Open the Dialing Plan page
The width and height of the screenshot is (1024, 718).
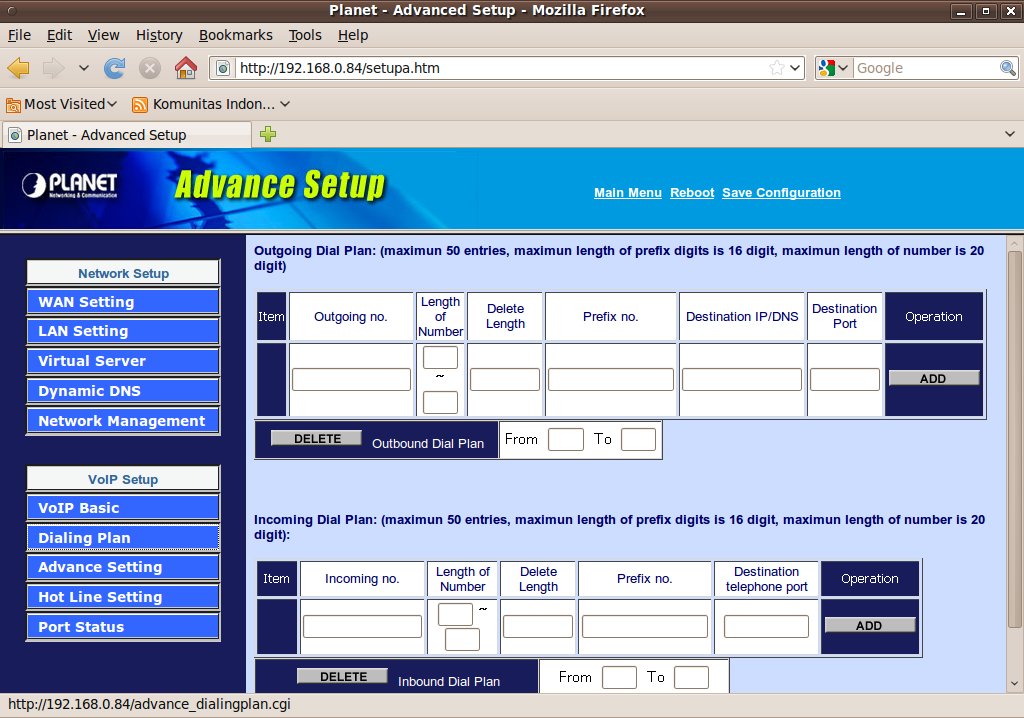123,538
